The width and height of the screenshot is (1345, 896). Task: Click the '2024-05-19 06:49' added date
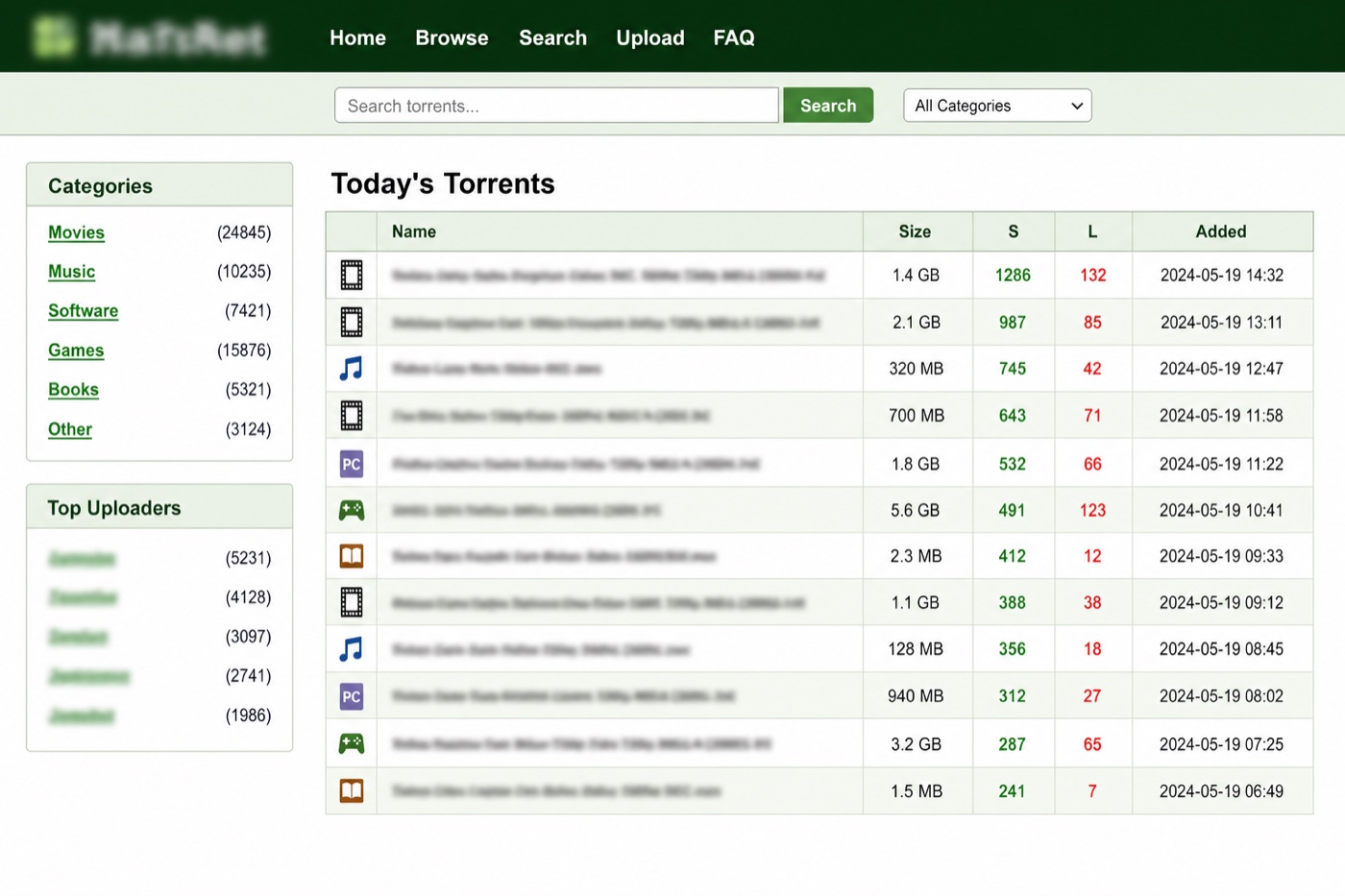[x=1221, y=791]
